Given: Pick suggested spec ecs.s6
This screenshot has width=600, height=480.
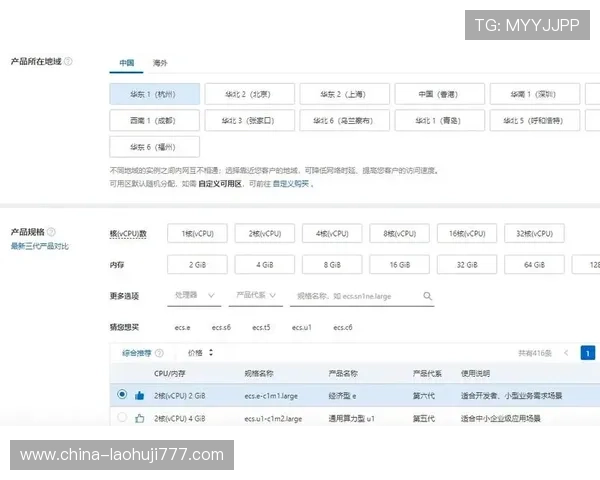Looking at the screenshot, I should (221, 328).
